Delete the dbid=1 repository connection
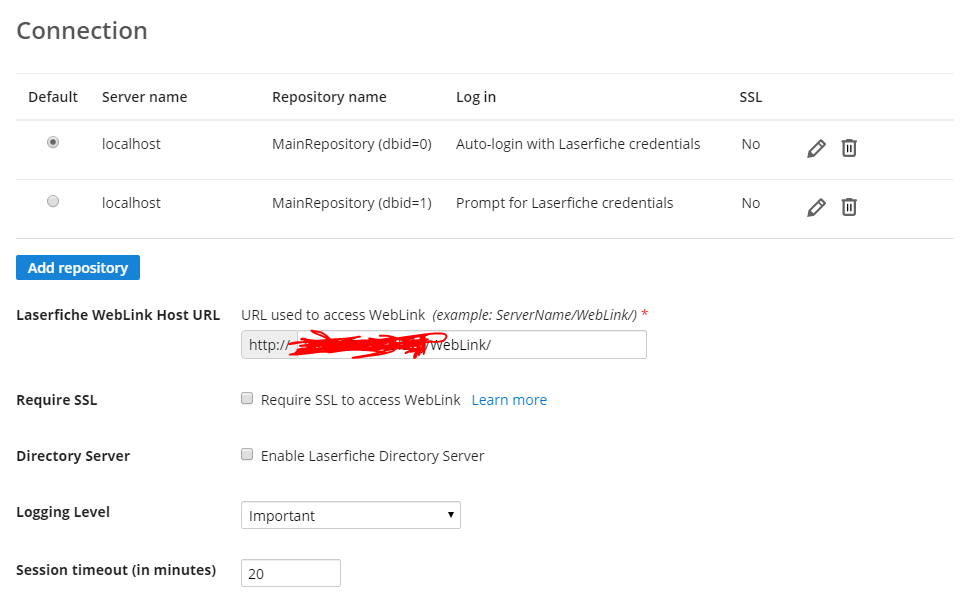980x594 pixels. (849, 207)
